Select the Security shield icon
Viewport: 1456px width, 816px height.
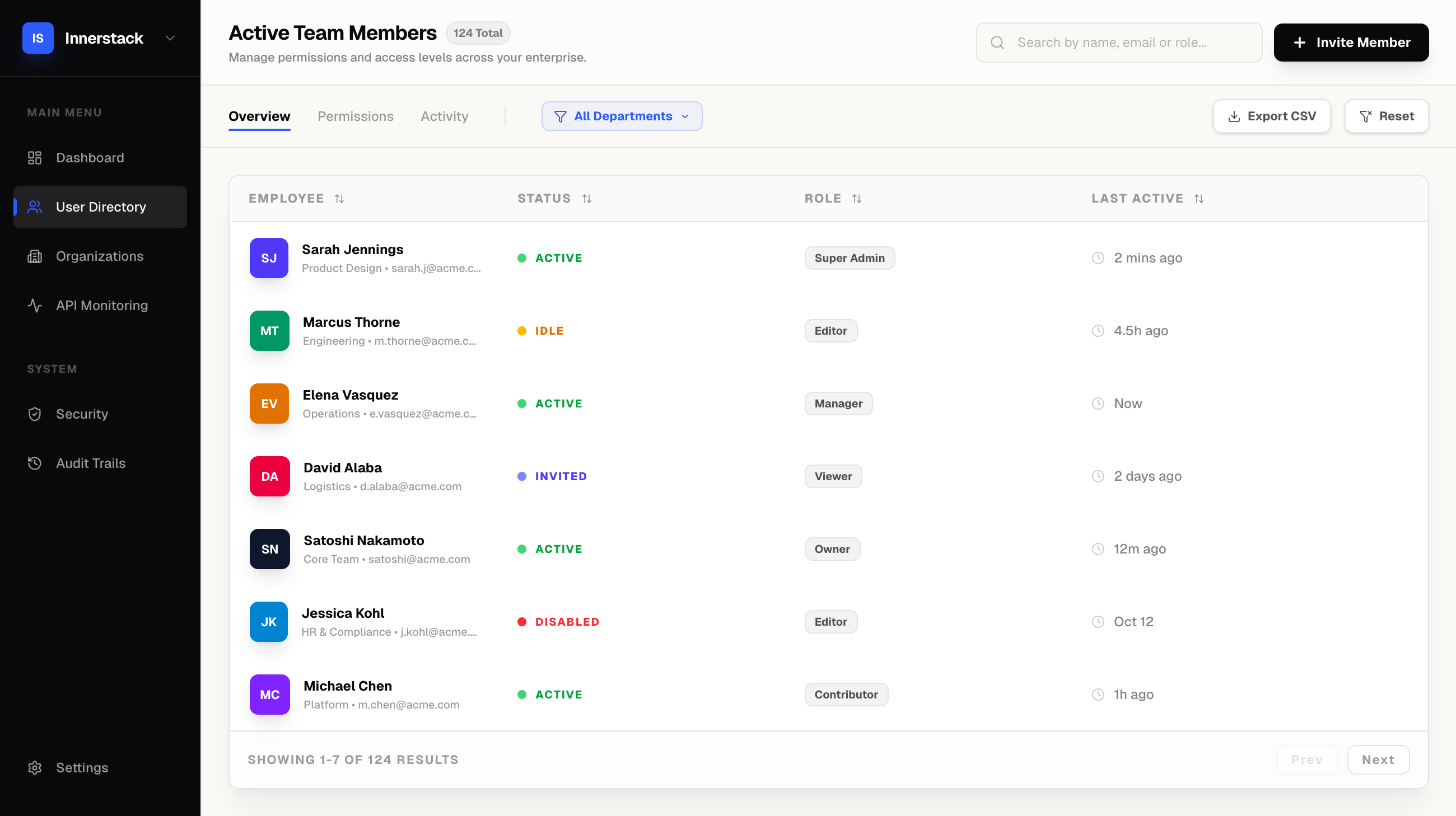[x=35, y=414]
